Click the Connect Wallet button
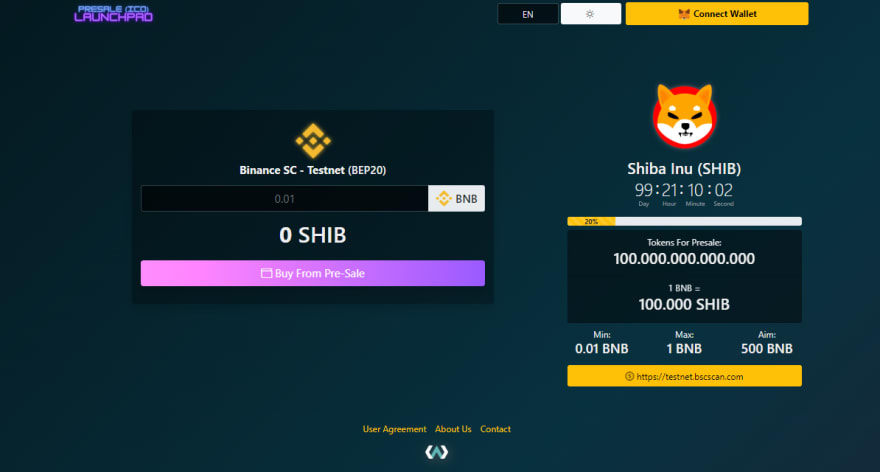880x472 pixels. 717,13
